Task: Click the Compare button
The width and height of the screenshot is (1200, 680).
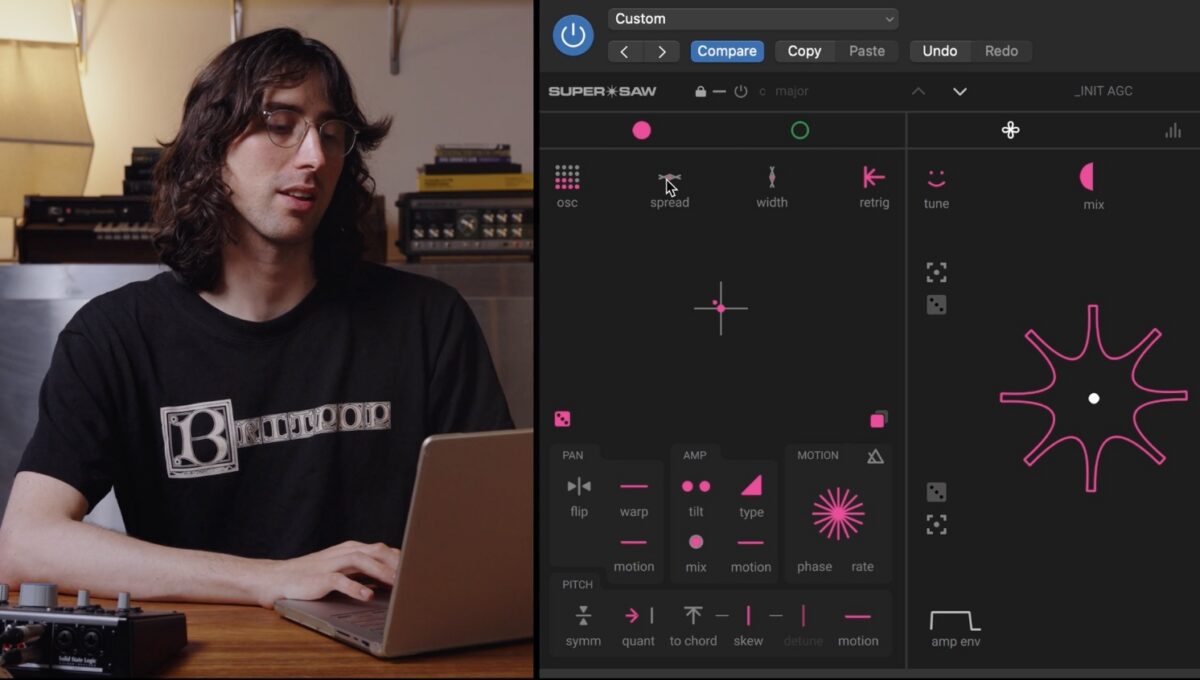Action: (x=727, y=51)
